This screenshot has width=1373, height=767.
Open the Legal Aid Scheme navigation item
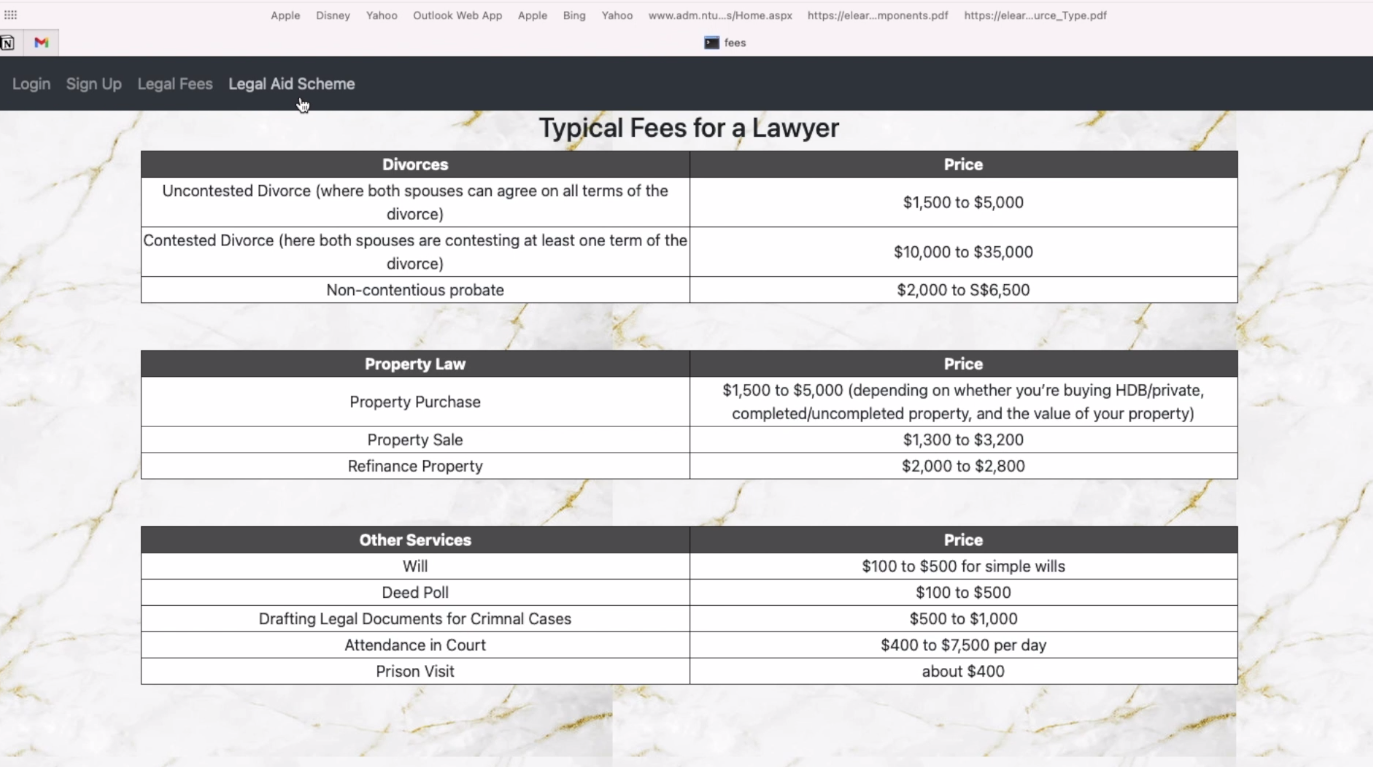click(291, 84)
